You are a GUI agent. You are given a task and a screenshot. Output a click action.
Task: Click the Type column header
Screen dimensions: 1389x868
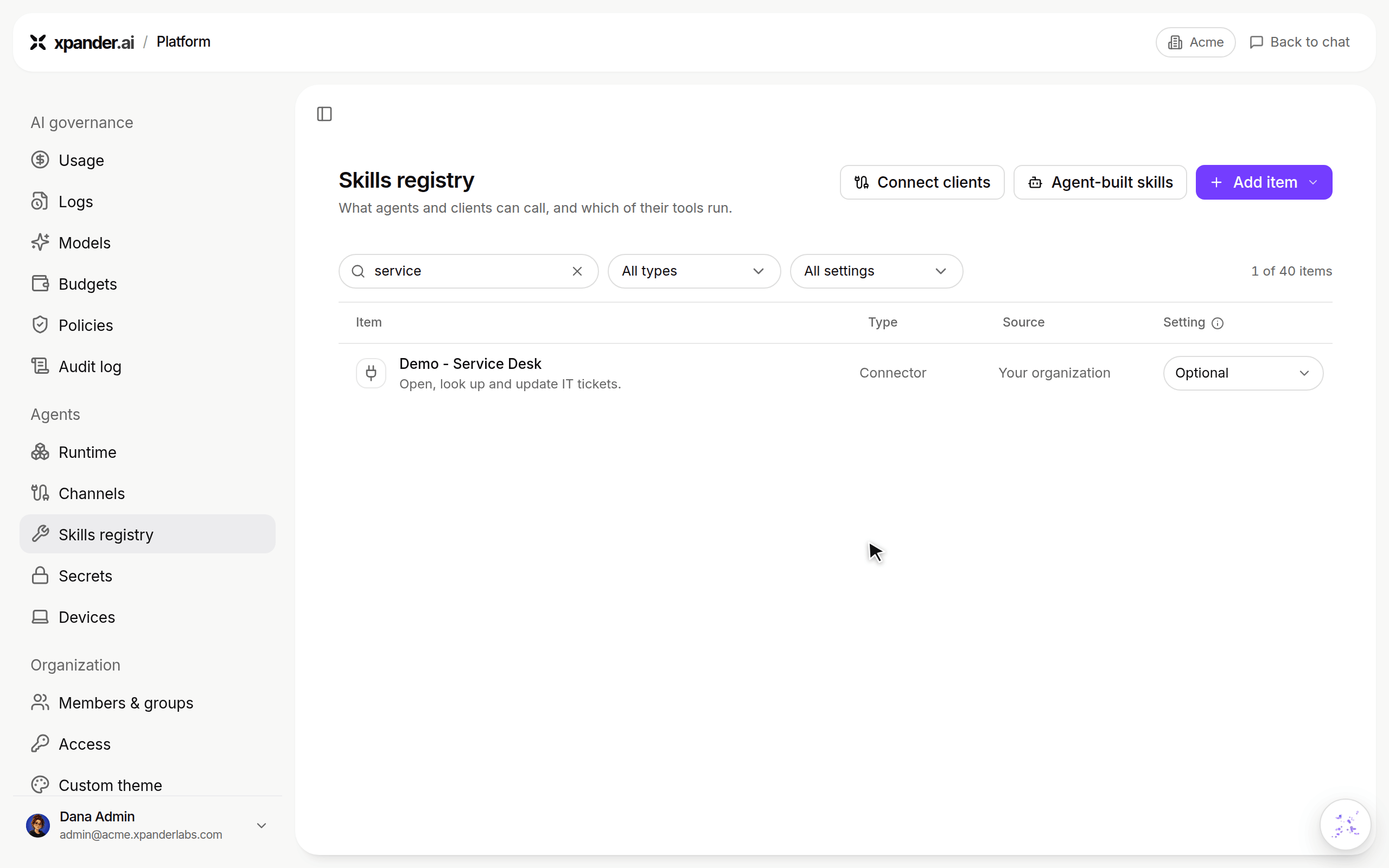882,322
